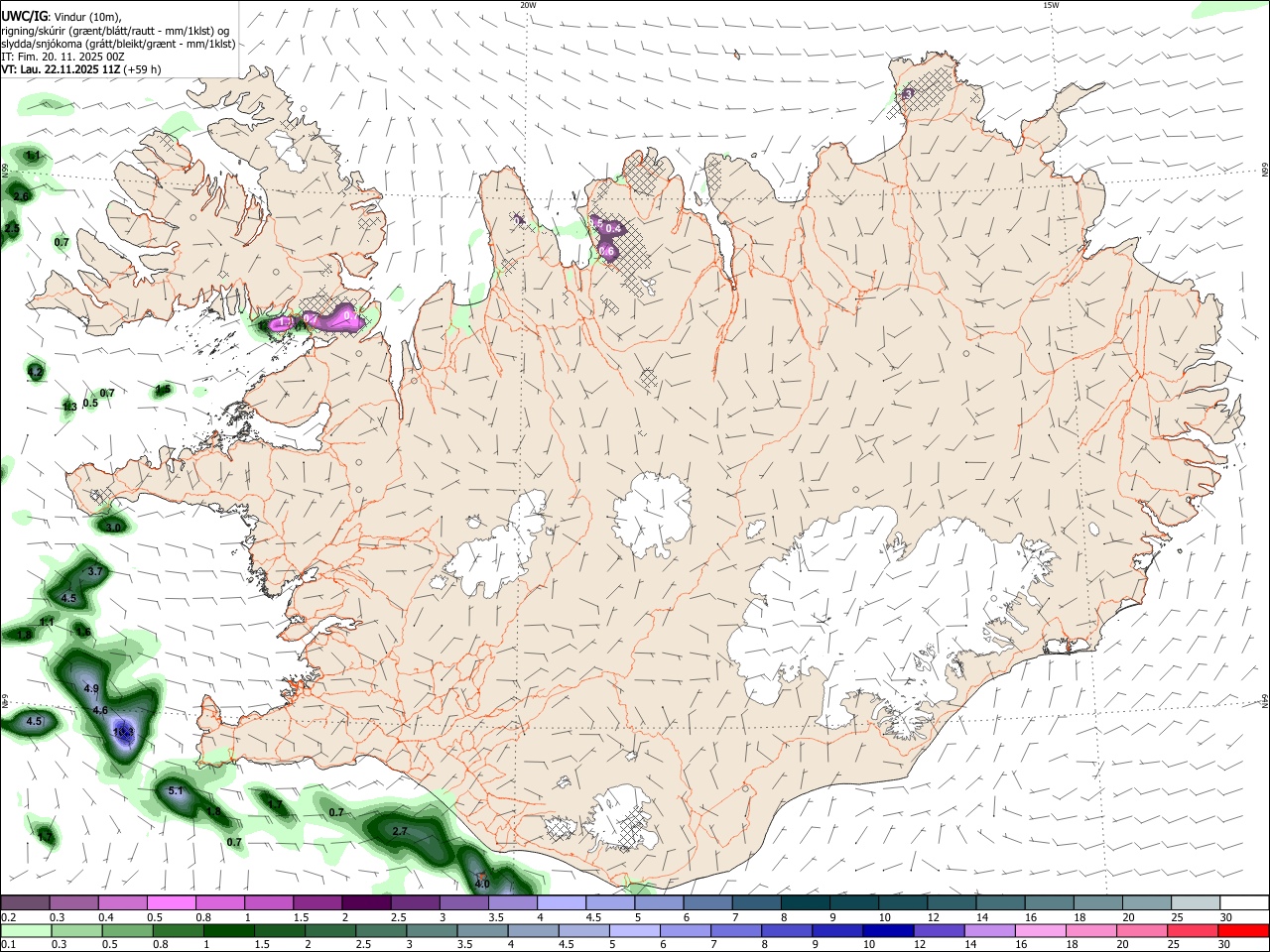Viewport: 1270px width, 952px height.
Task: Click the 'UWC/IG' title text
Action: (24, 16)
